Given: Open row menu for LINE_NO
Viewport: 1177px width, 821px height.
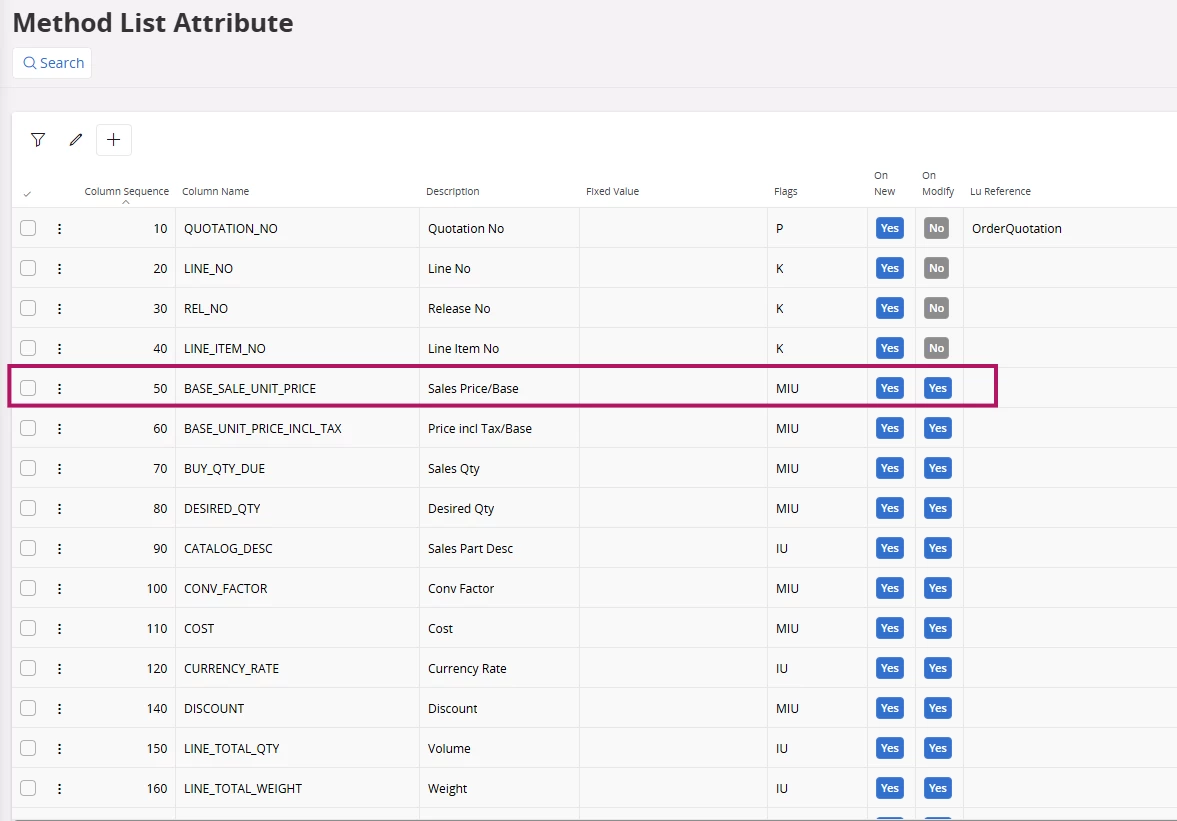Looking at the screenshot, I should [59, 269].
